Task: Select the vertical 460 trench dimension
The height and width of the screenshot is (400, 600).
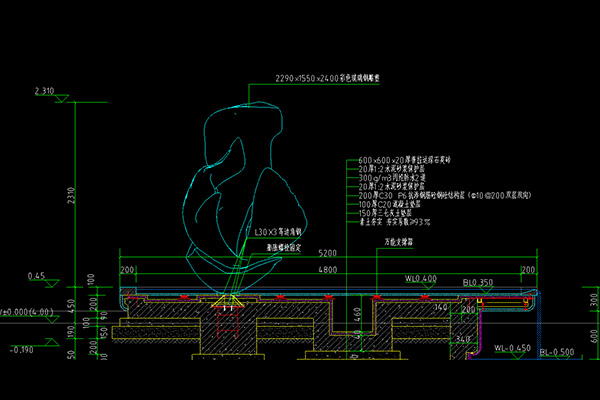Action: [357, 315]
